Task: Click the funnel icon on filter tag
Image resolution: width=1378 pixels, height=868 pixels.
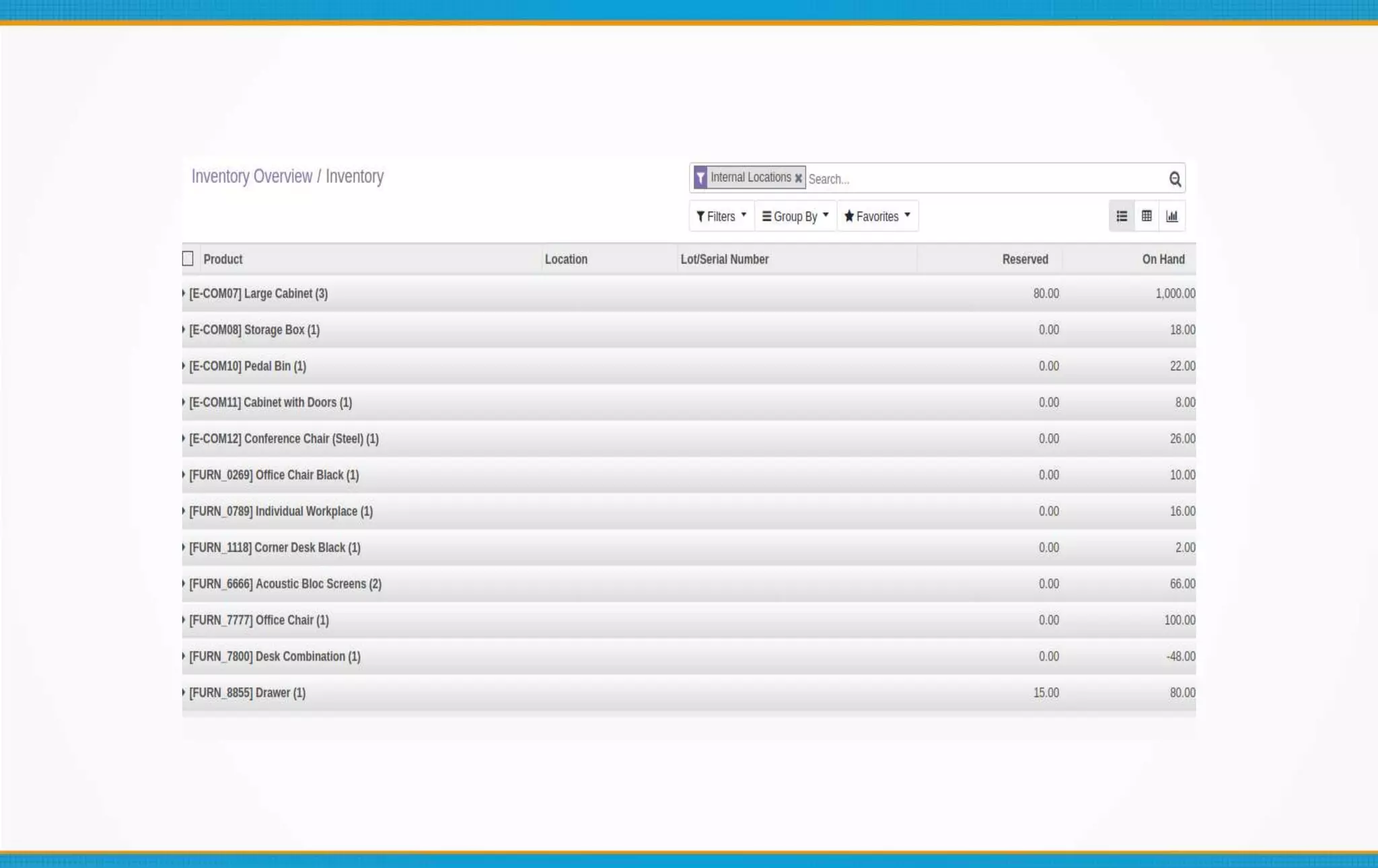Action: click(x=700, y=178)
